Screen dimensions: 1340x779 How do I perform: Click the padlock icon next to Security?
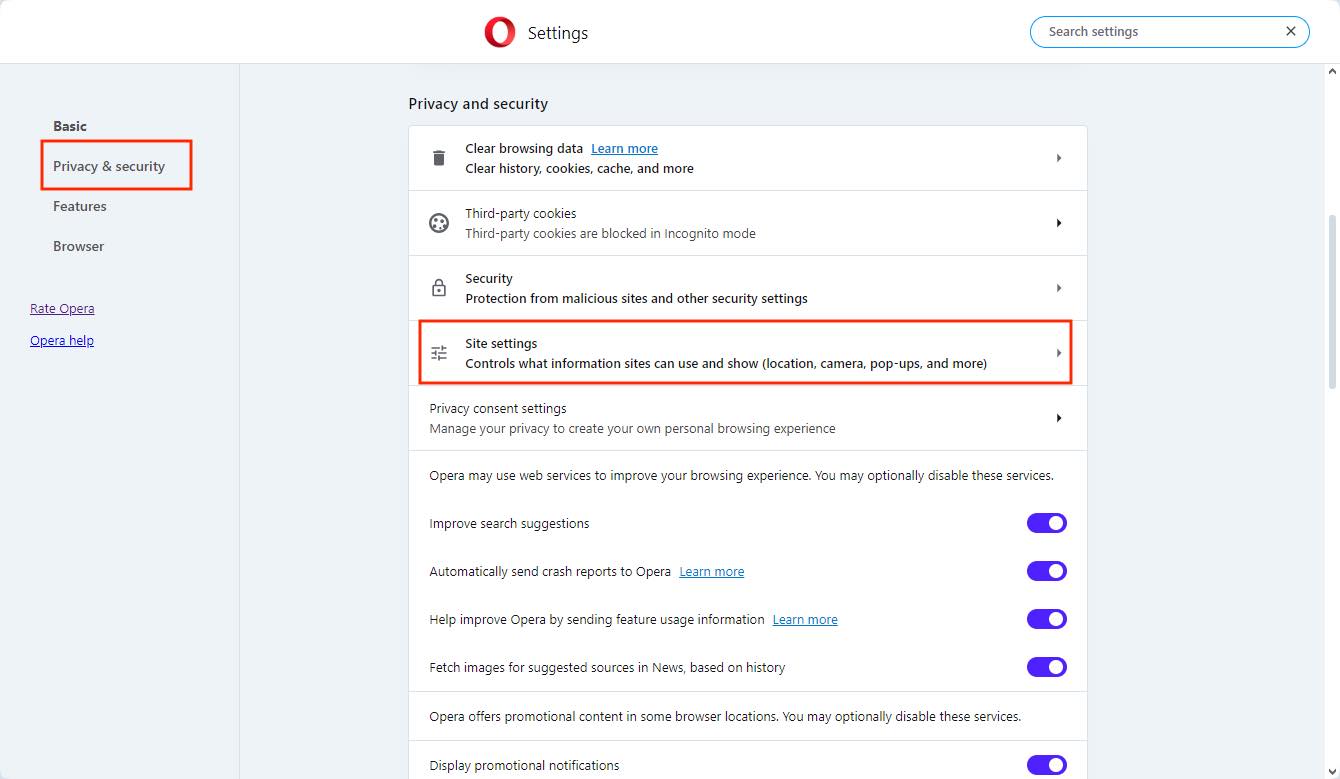click(439, 288)
